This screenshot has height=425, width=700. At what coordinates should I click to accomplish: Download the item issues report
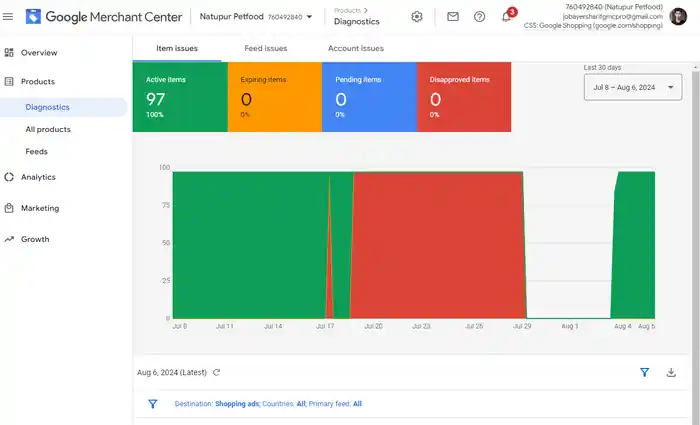671,372
